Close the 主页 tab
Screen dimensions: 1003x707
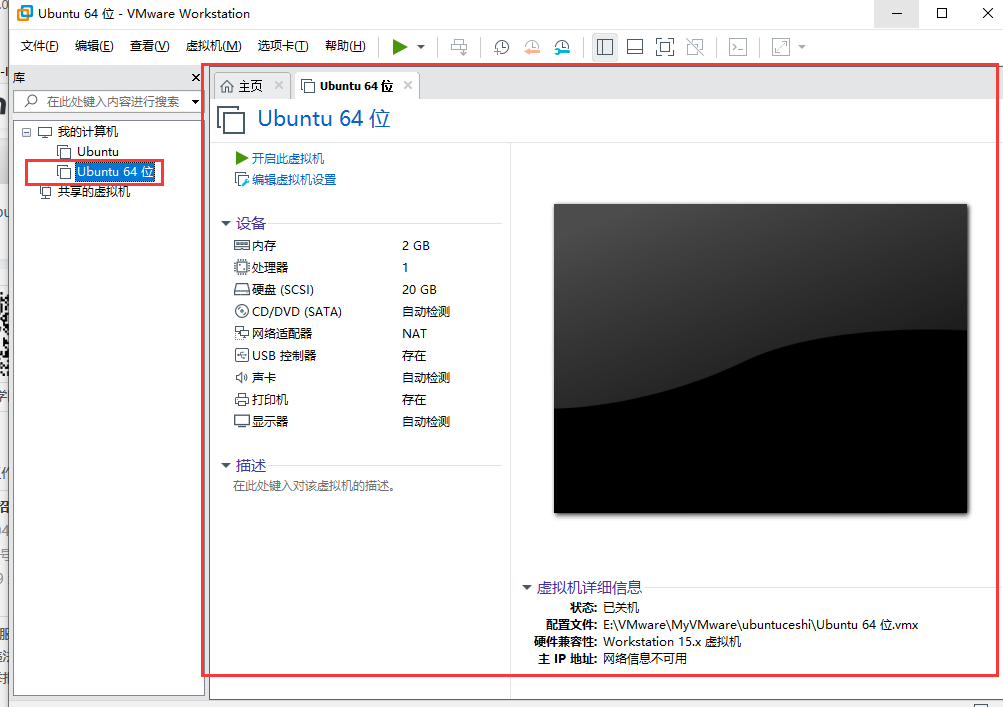pyautogui.click(x=279, y=85)
